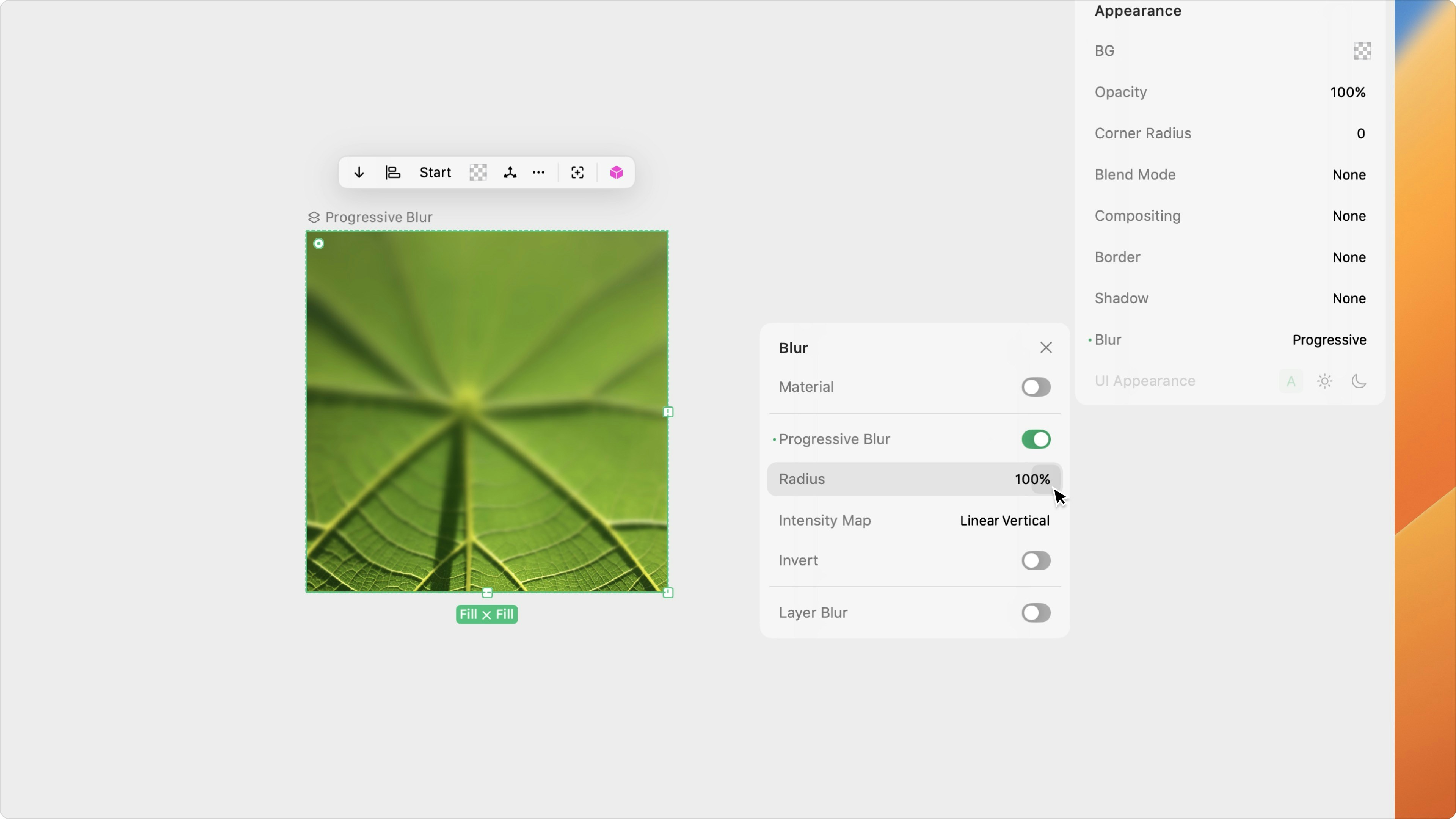Close the Blur popup panel
Image resolution: width=1456 pixels, height=819 pixels.
coord(1046,348)
